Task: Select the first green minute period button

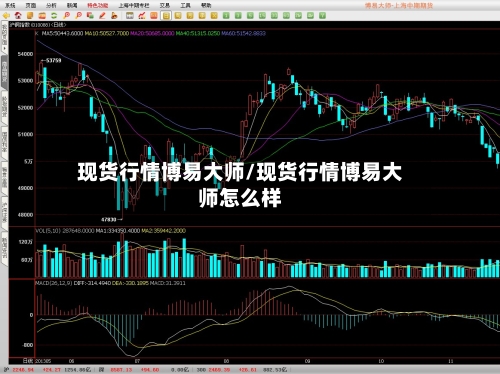Action: click(x=226, y=15)
